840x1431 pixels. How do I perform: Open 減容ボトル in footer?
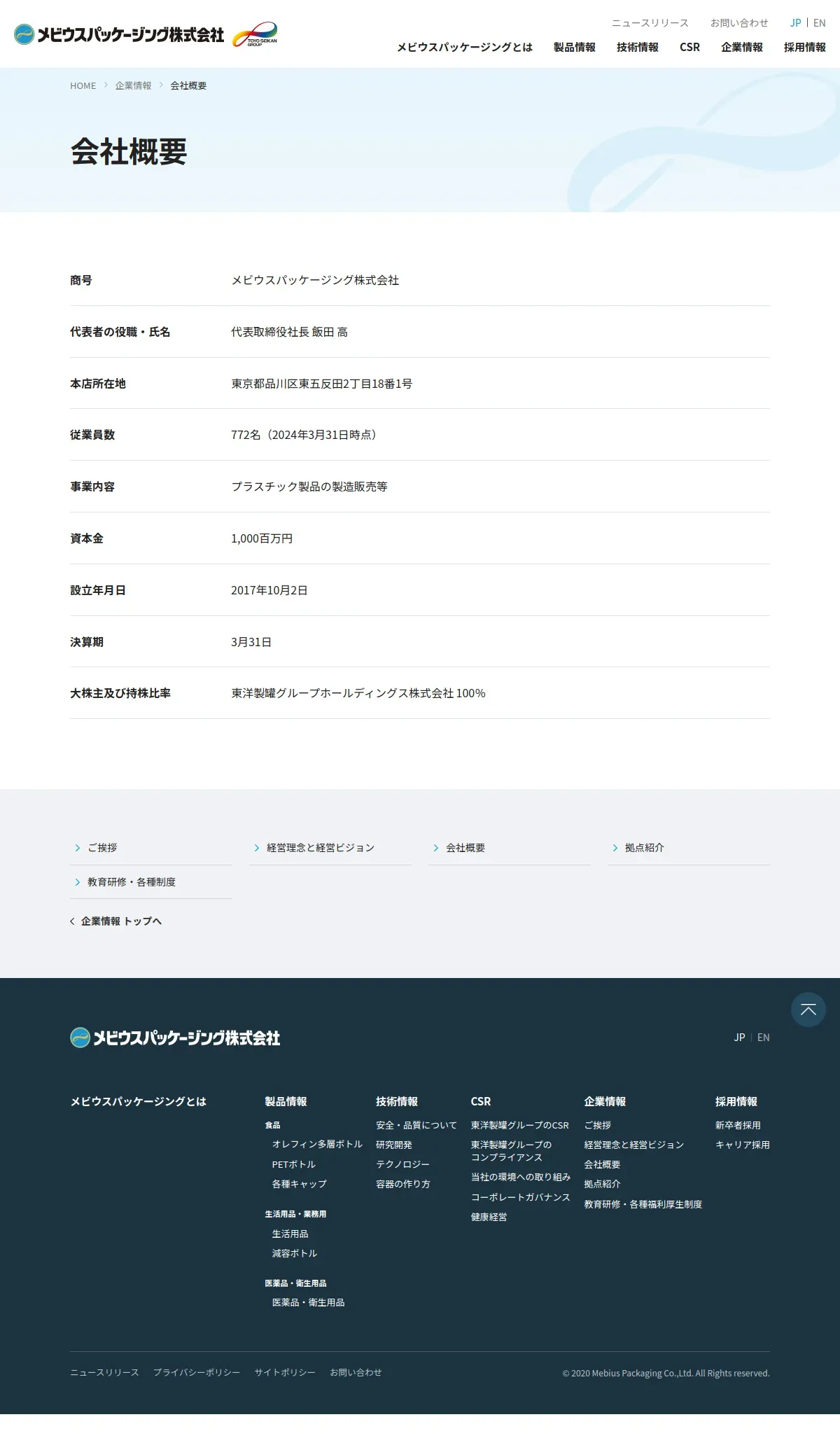295,1253
